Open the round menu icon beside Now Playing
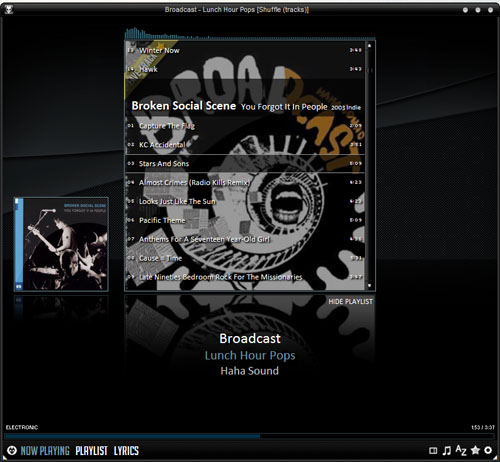500x462 pixels. (12, 451)
